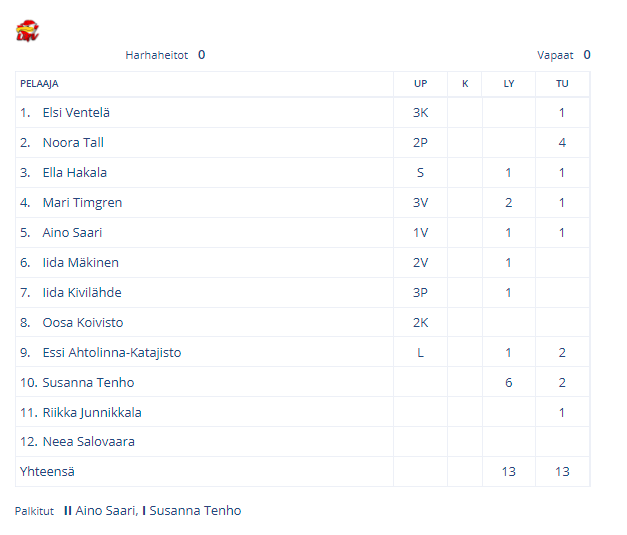Open Susanna Tenho in player table
This screenshot has height=535, width=627.
pyautogui.click(x=88, y=383)
